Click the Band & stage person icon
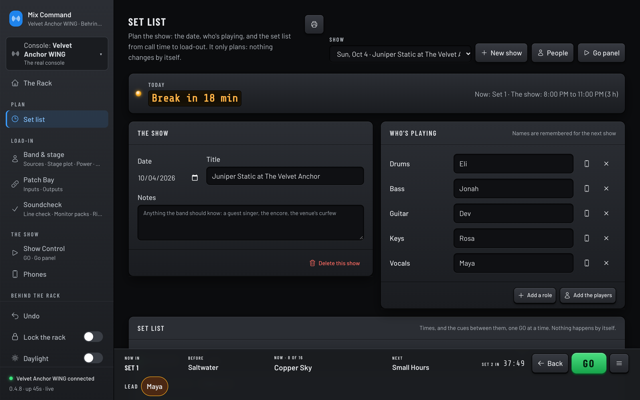 tap(15, 159)
